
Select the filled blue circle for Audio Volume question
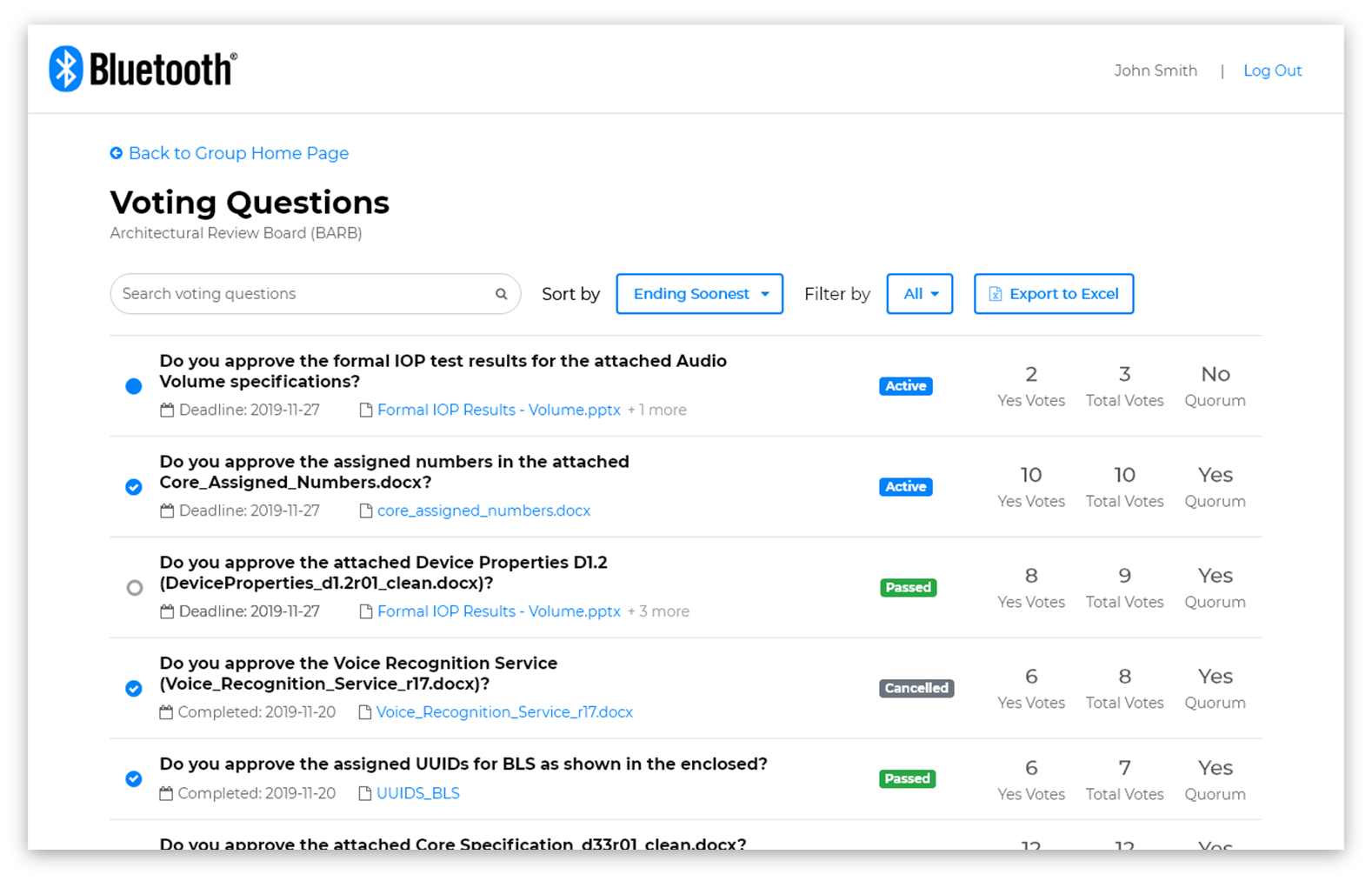click(134, 386)
